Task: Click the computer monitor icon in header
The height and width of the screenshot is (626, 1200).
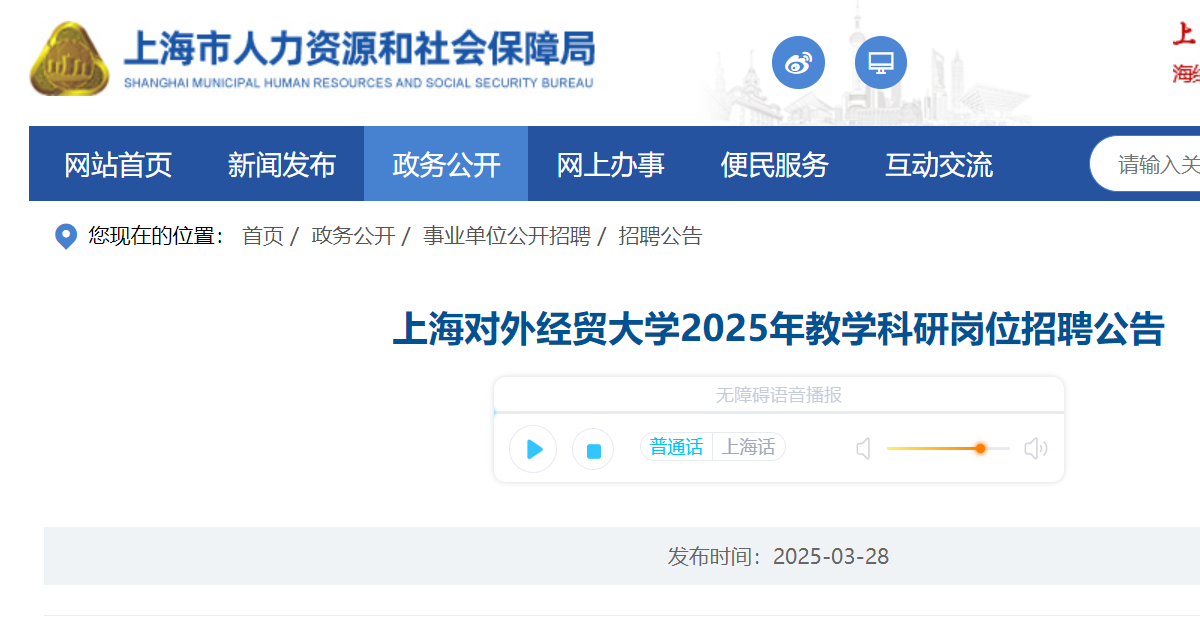Action: pyautogui.click(x=881, y=63)
